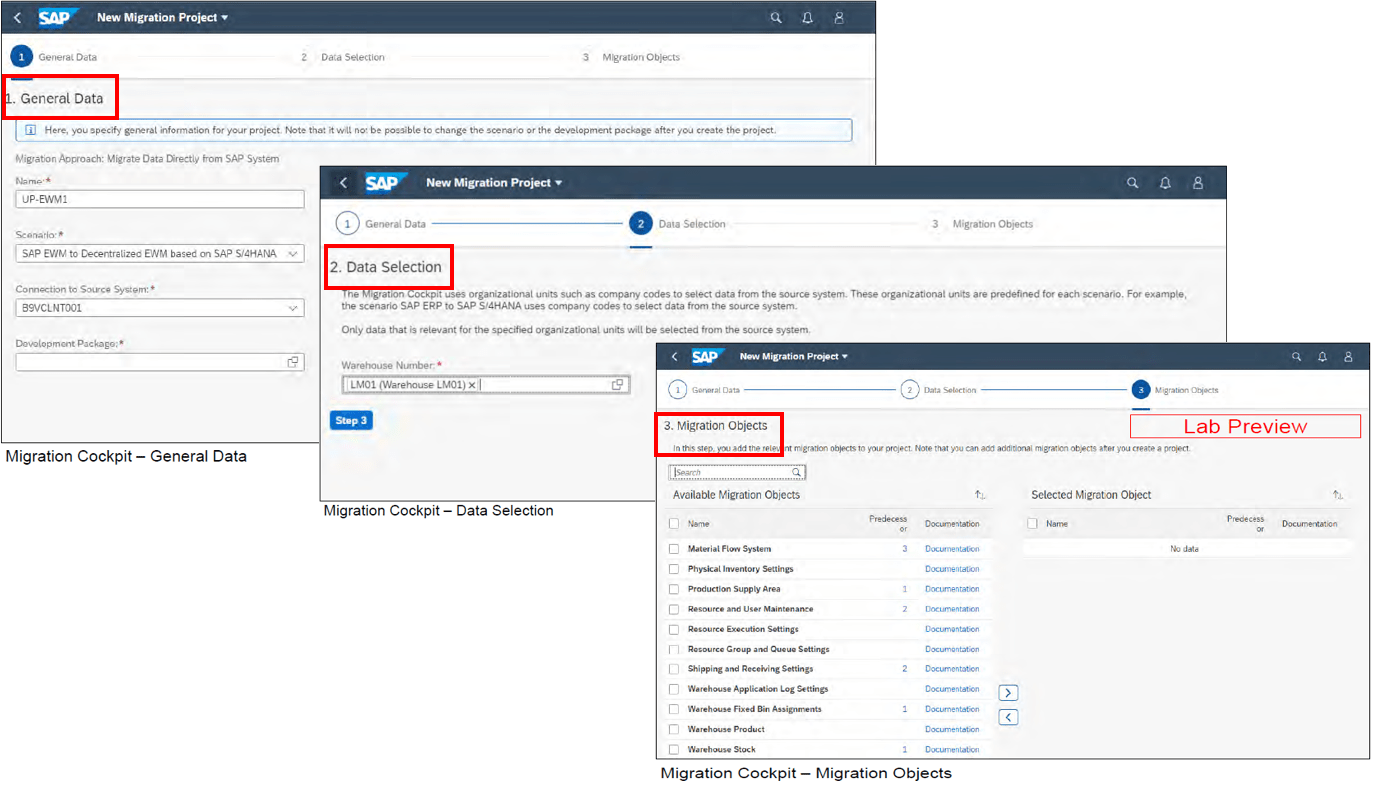Check Shipping and Receiving Settings object
This screenshot has width=1383, height=785.
[x=674, y=669]
